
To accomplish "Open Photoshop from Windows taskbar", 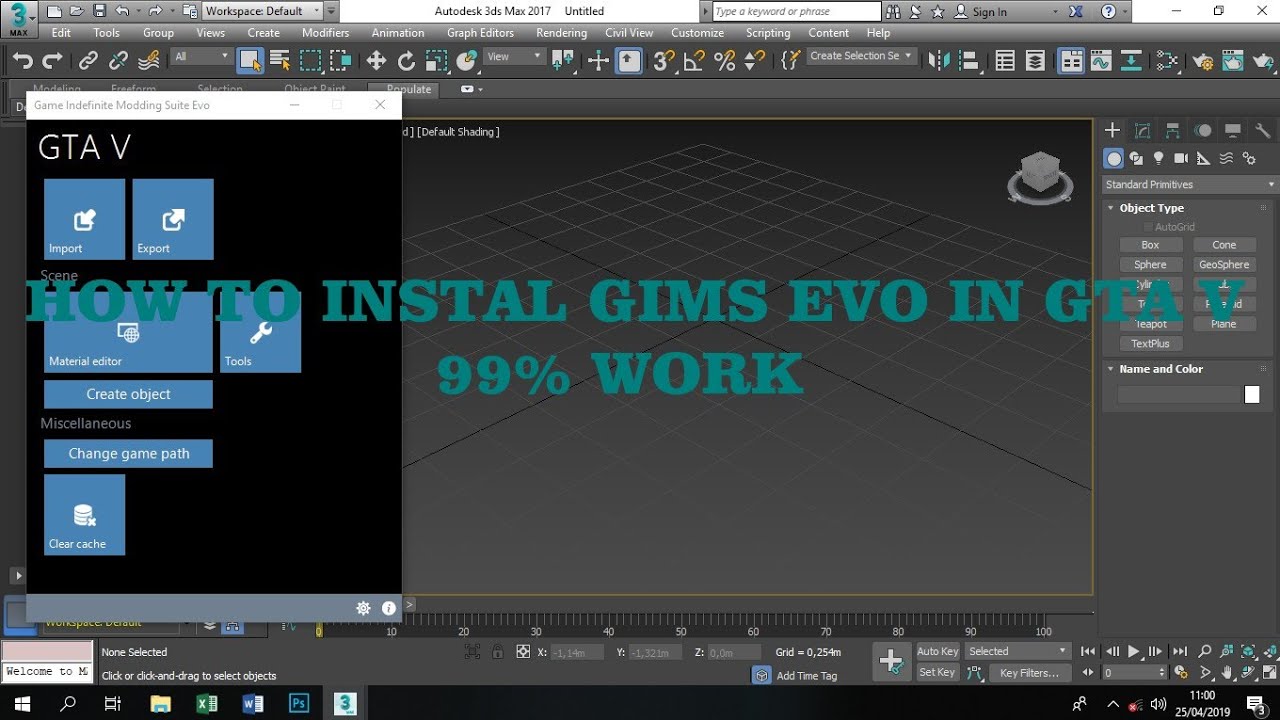I will click(x=299, y=703).
